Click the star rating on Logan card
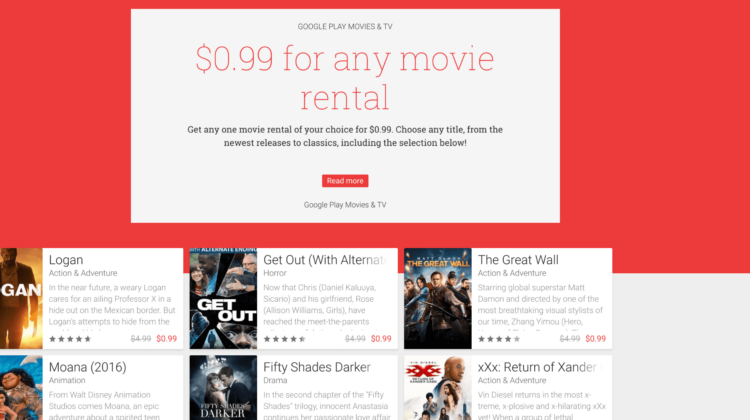Screen dimensions: 750x420 pyautogui.click(x=70, y=339)
